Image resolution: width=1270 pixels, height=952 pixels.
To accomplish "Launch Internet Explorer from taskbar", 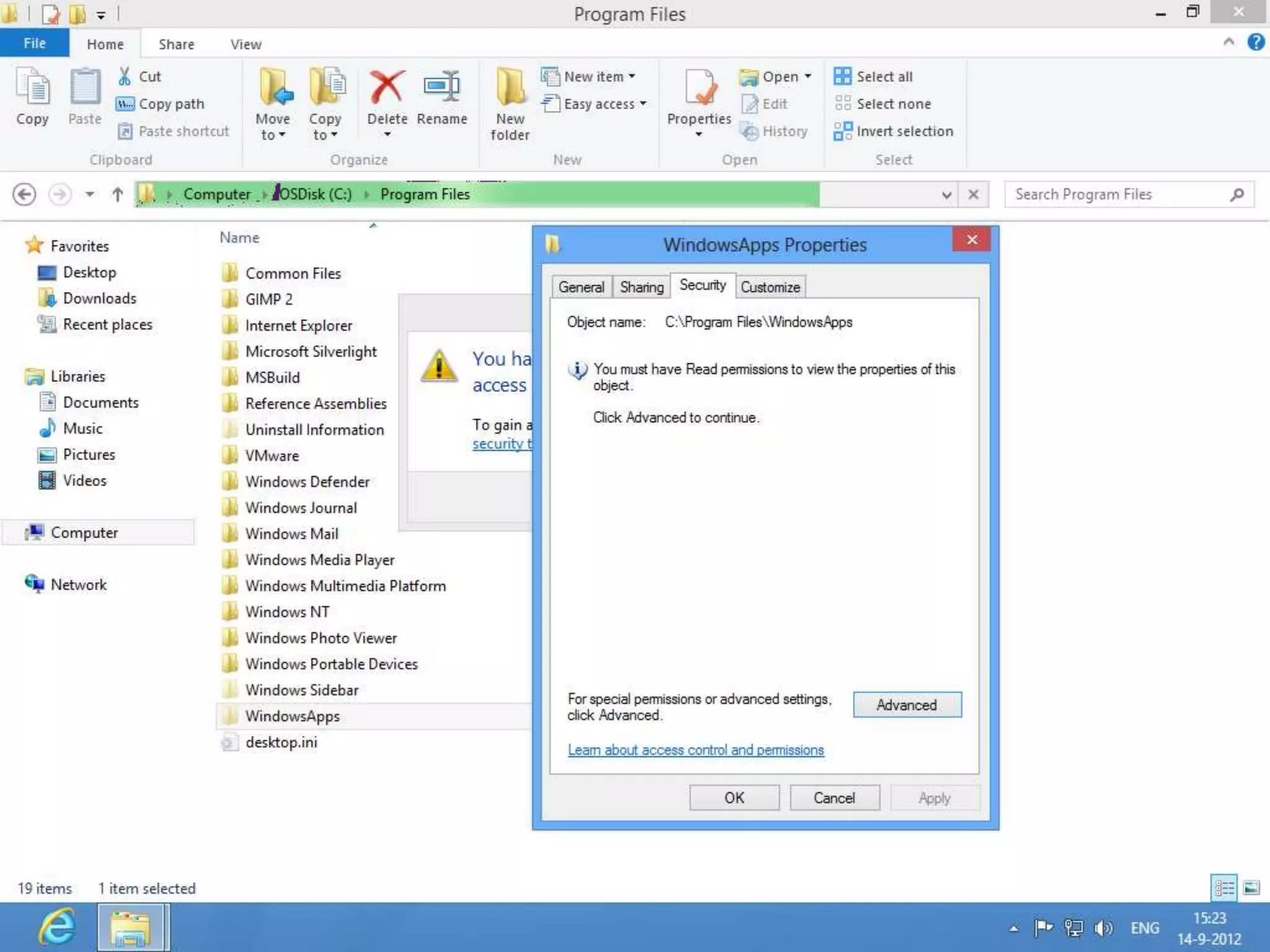I will [57, 927].
